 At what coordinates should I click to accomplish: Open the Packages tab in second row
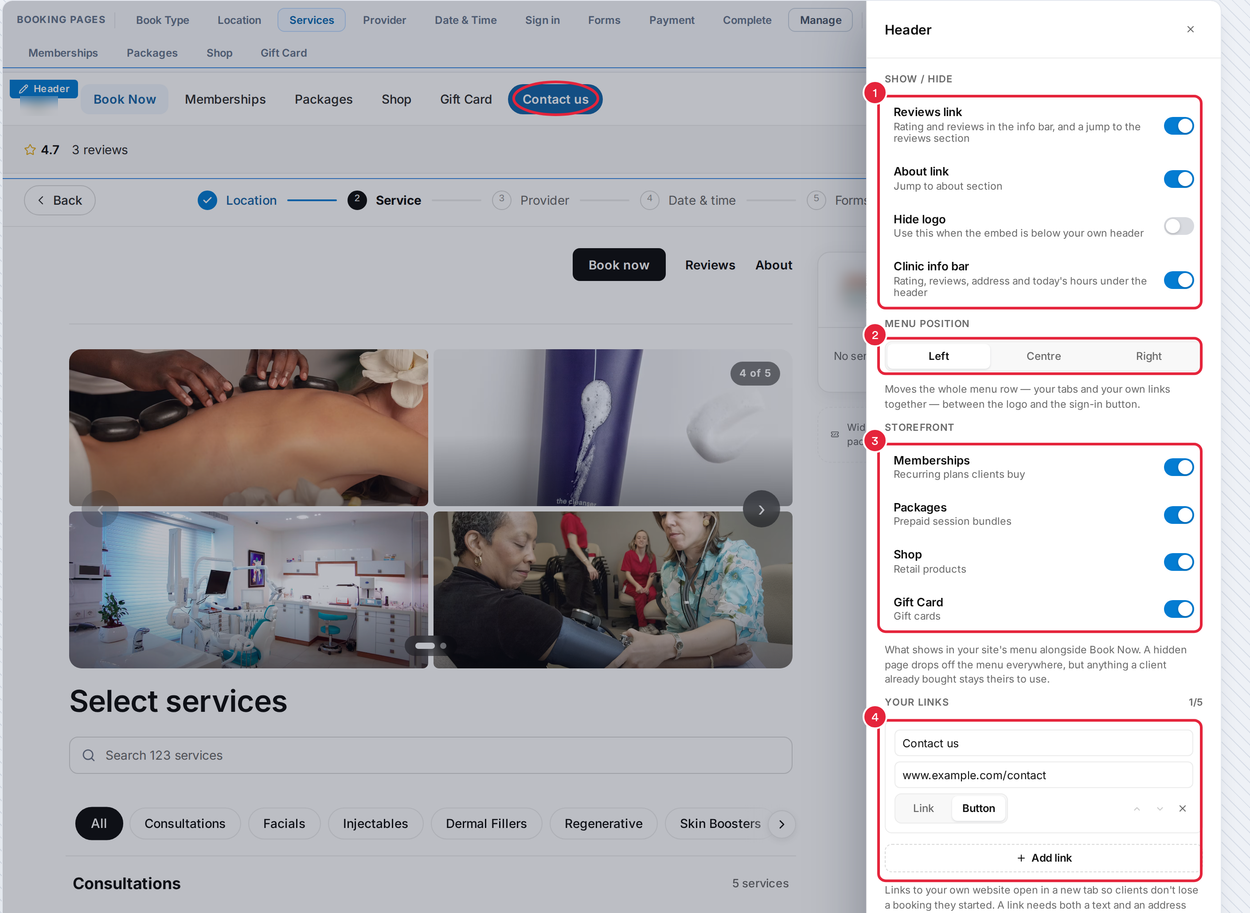(x=152, y=53)
